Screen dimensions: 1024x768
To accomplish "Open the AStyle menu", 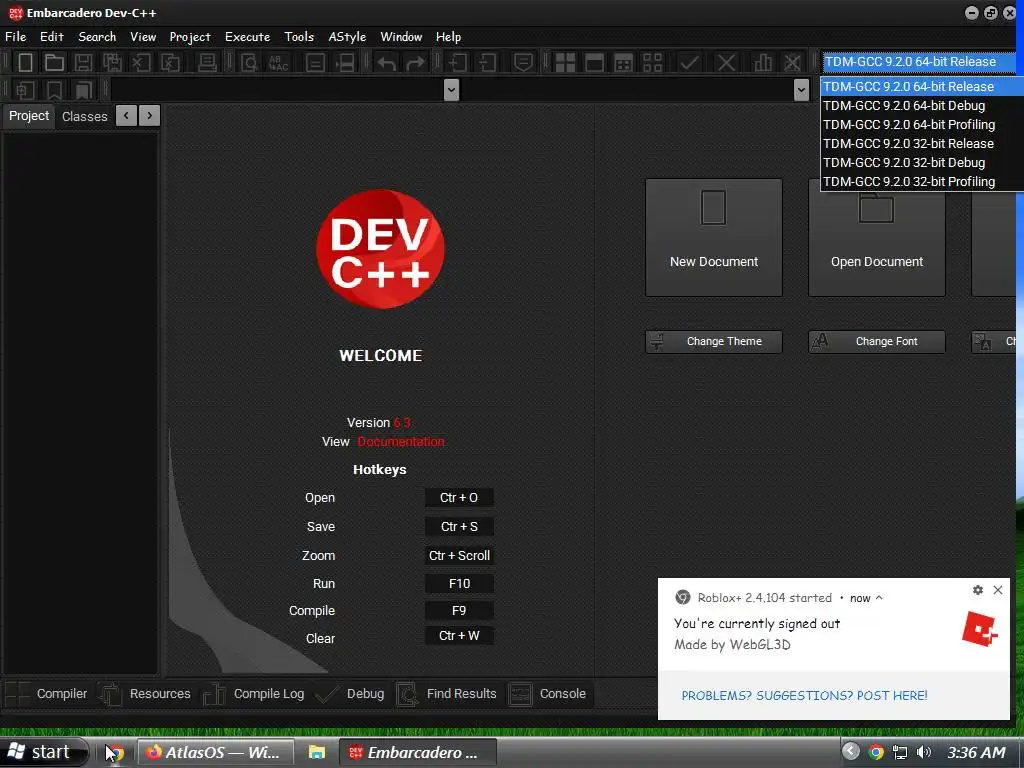I will tap(347, 37).
